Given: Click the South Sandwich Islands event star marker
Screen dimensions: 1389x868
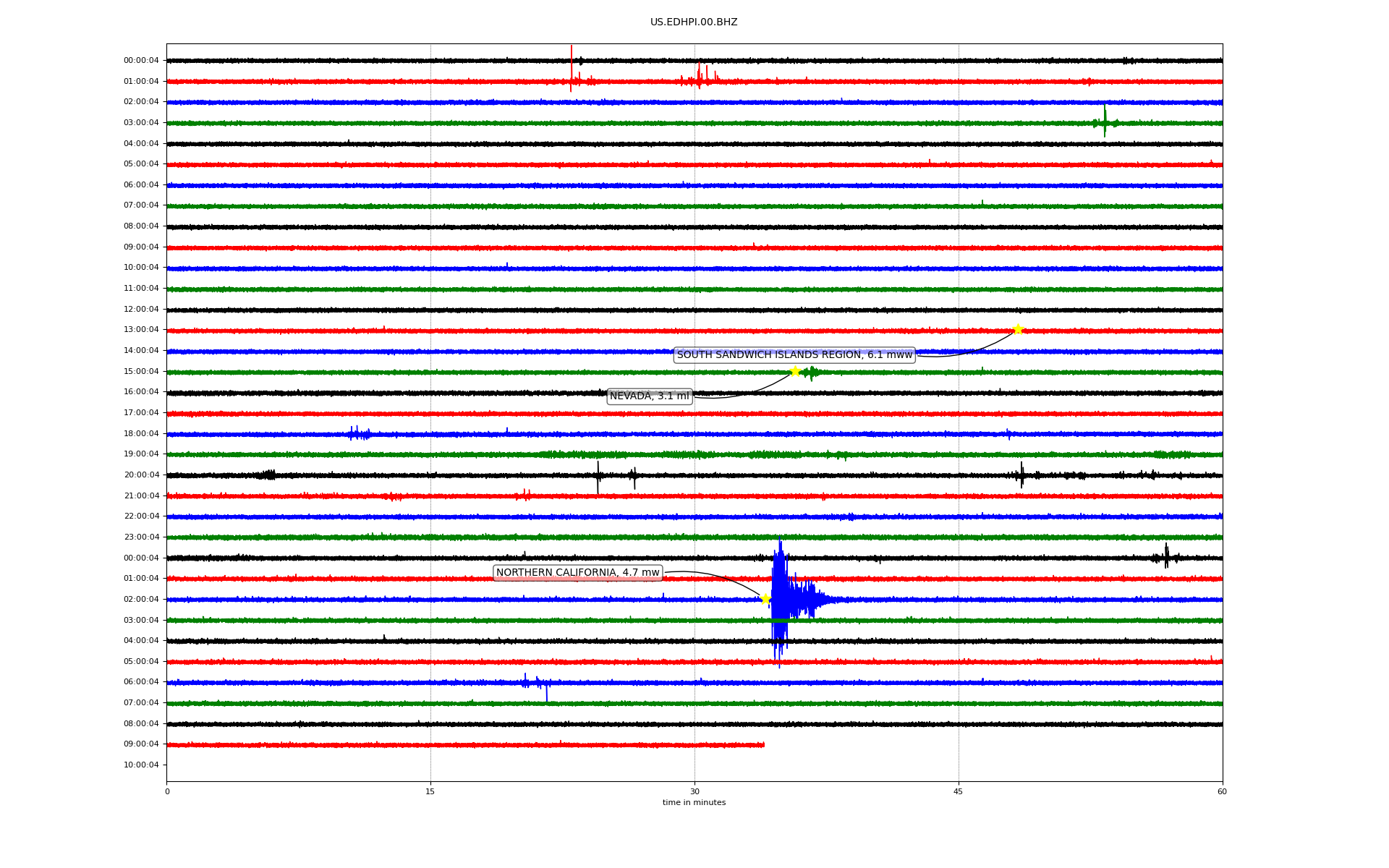Looking at the screenshot, I should point(1018,329).
